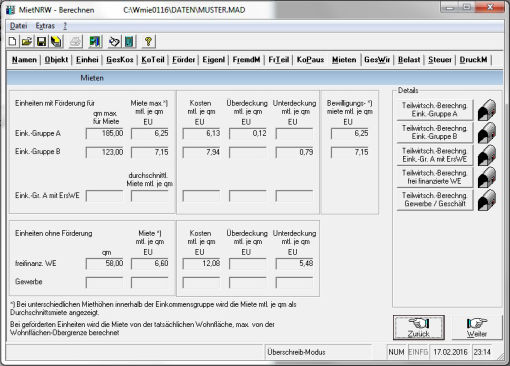Screen dimensions: 510x366
Task: Switch to the KoPaus tab
Action: point(310,60)
